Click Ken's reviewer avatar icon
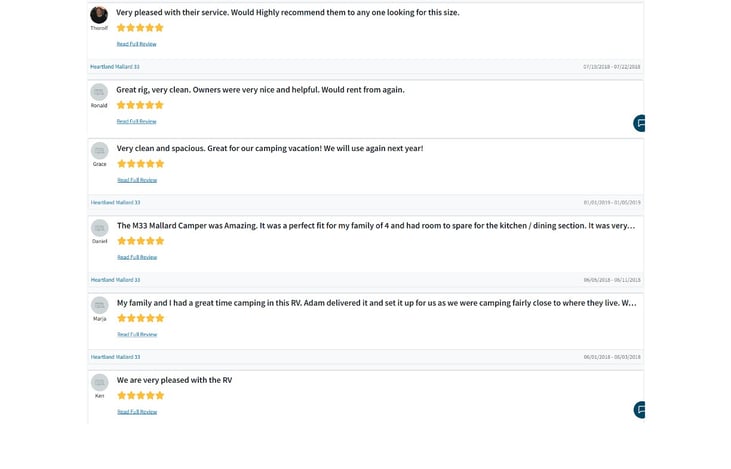This screenshot has height=469, width=731. coord(99,383)
